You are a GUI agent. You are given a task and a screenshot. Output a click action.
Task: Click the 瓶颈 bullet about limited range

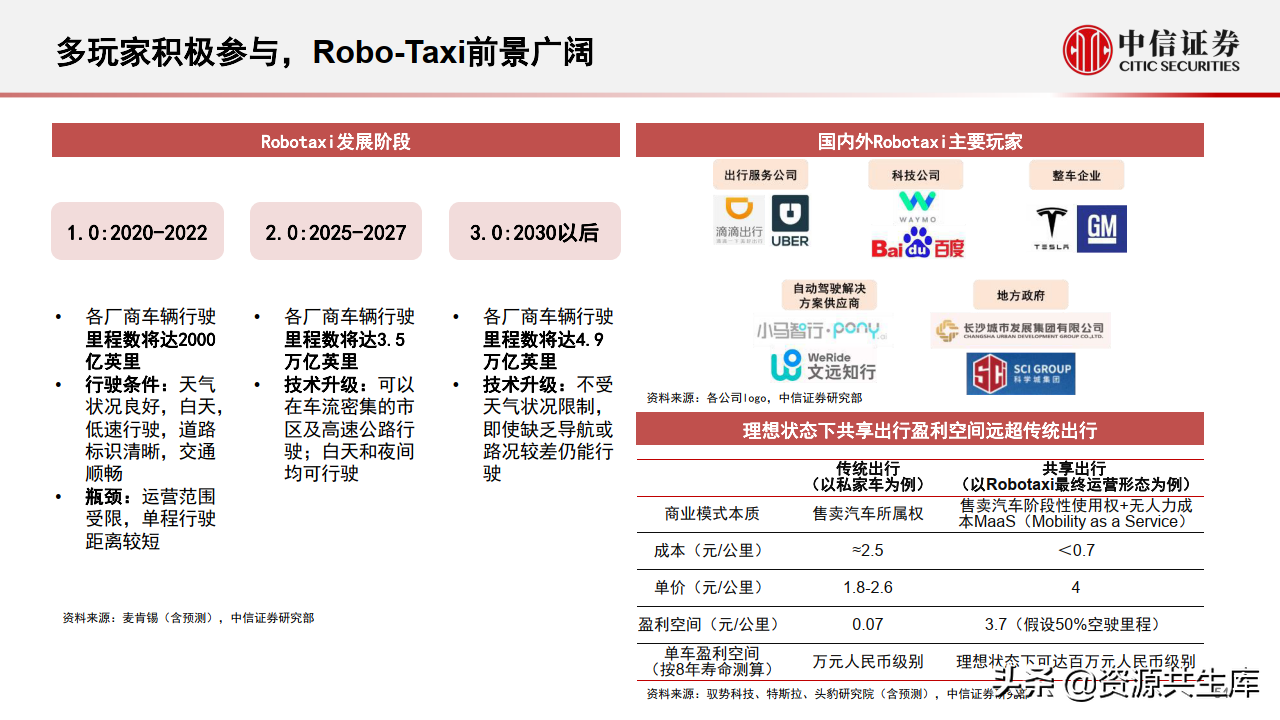point(150,519)
